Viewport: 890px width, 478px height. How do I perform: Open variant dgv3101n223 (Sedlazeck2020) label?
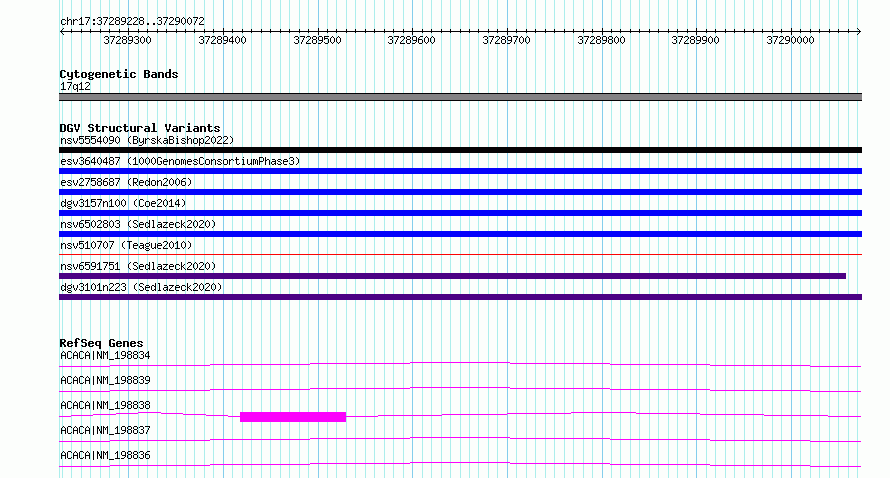141,287
